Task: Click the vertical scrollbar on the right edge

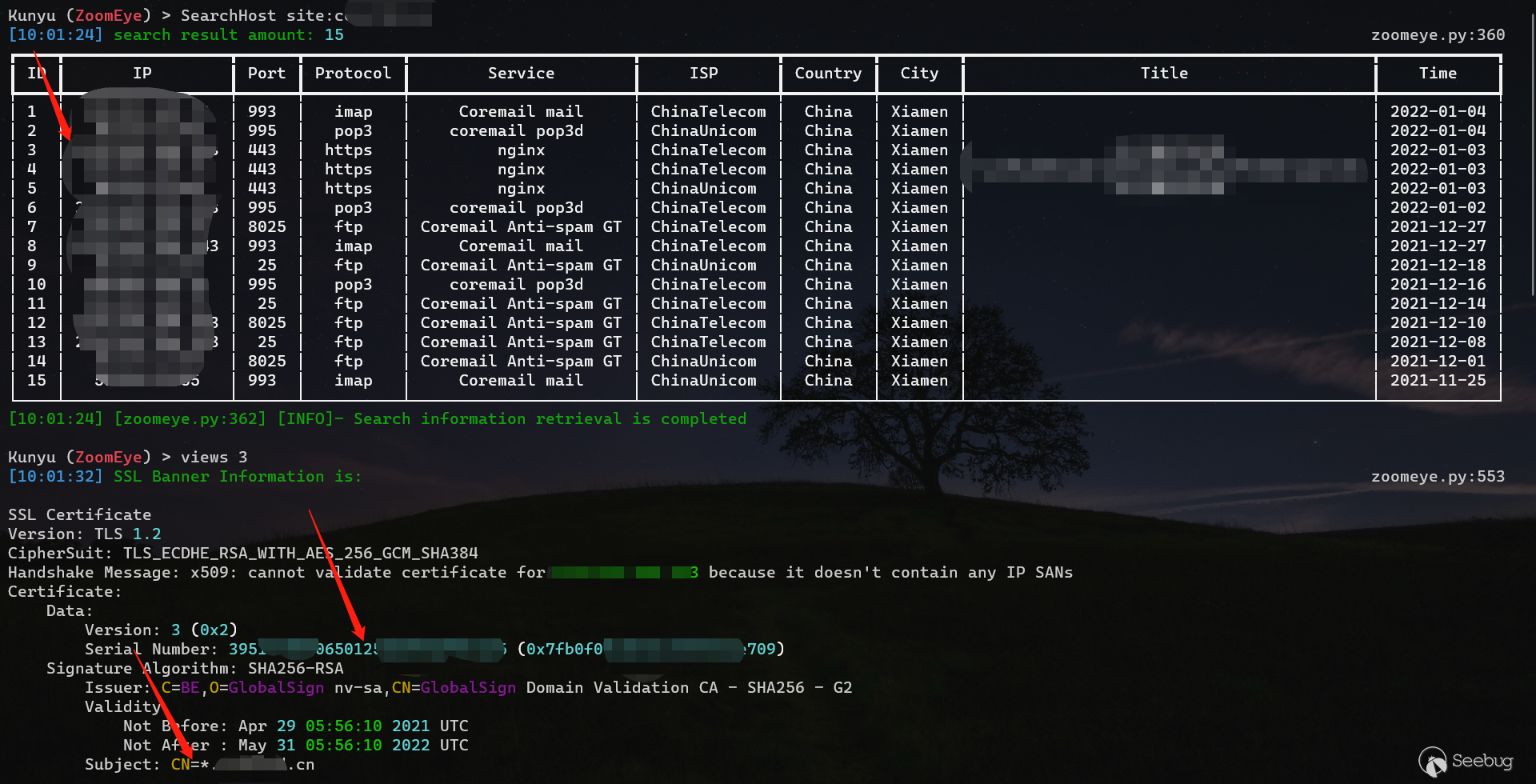Action: 1531,160
